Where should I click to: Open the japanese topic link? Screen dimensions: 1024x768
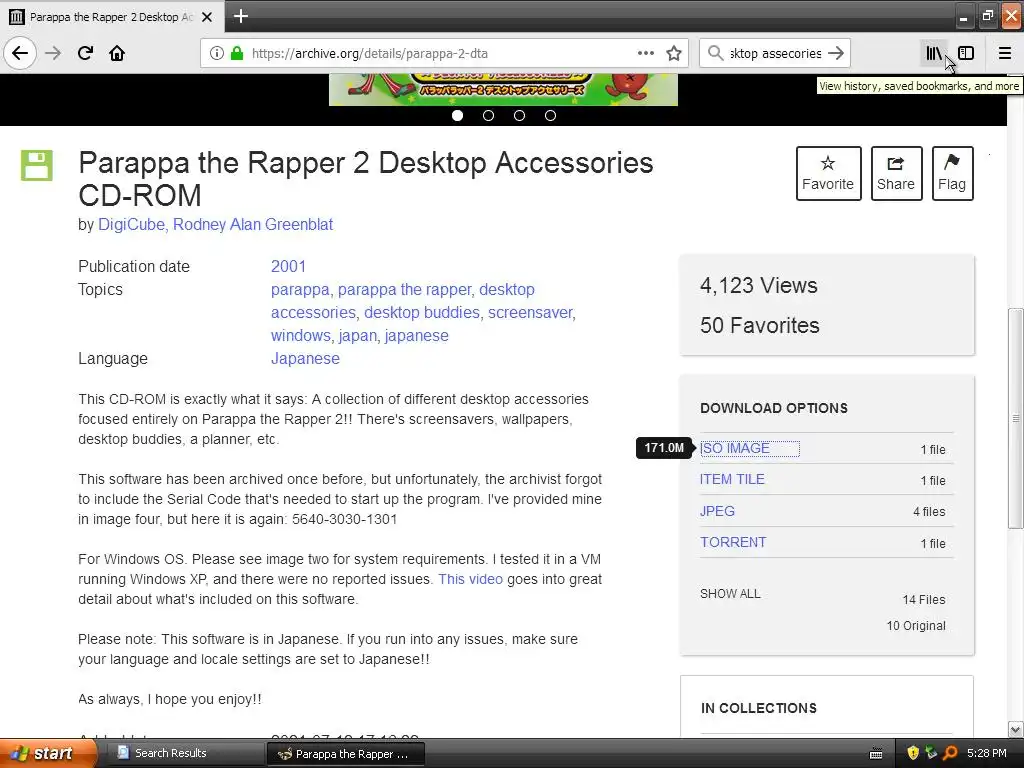pos(417,336)
